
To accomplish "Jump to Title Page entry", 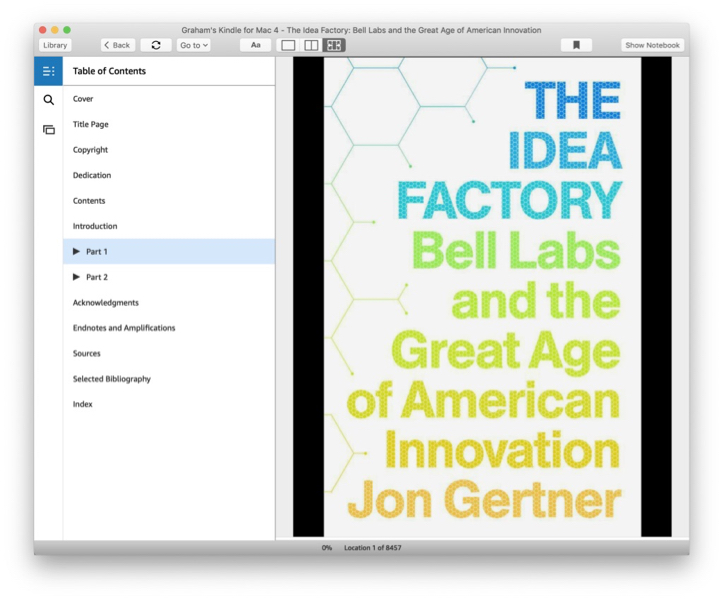I will 90,124.
